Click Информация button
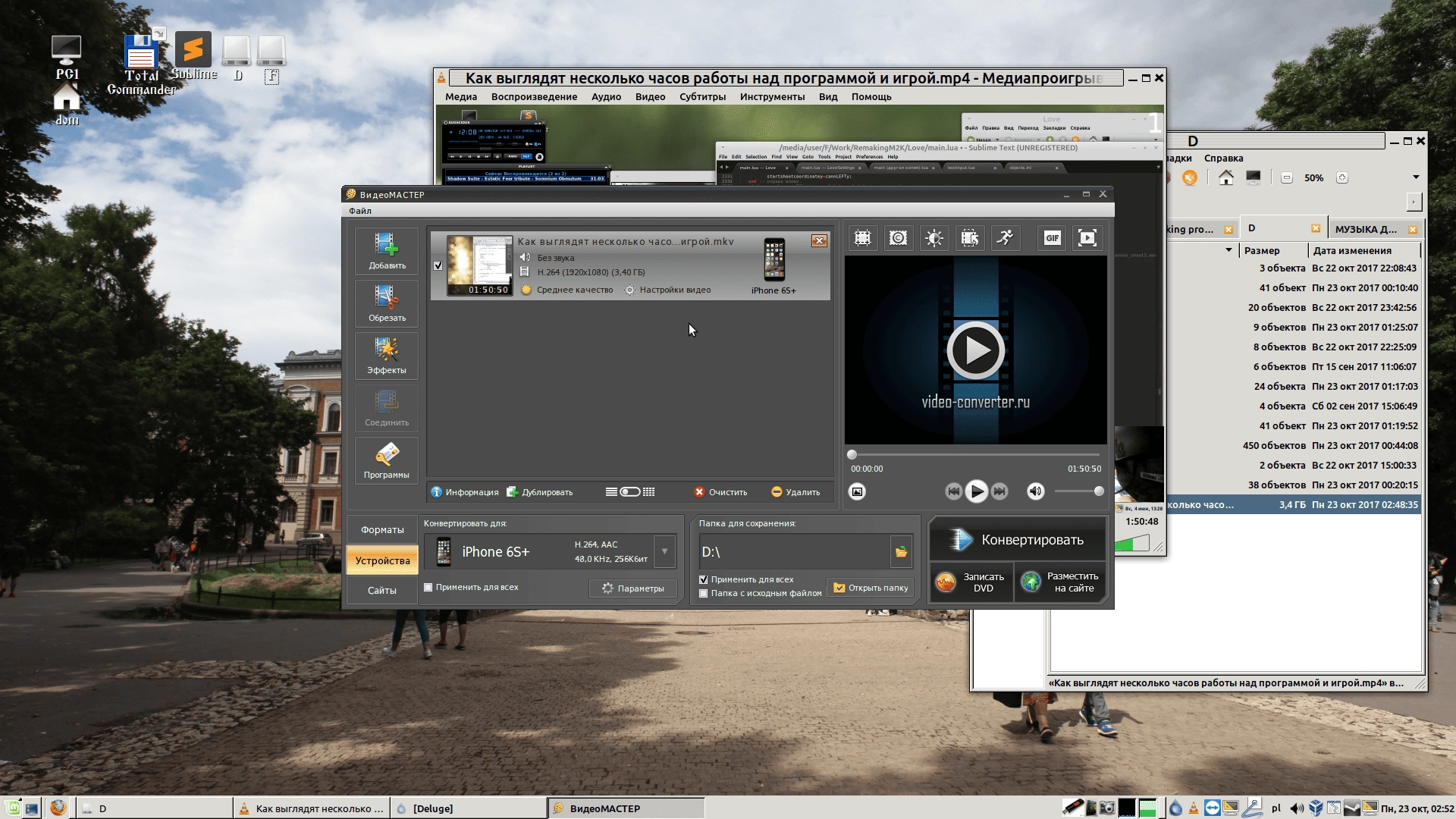1456x819 pixels. [x=465, y=492]
